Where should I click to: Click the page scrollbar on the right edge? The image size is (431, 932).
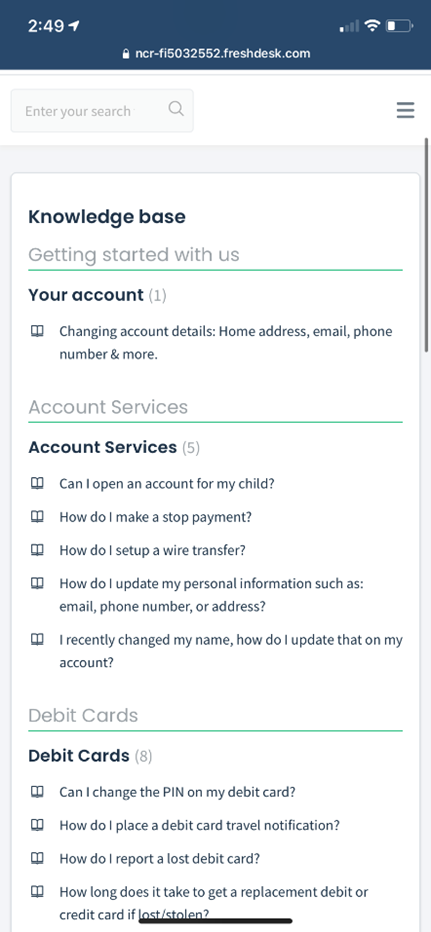click(x=426, y=245)
